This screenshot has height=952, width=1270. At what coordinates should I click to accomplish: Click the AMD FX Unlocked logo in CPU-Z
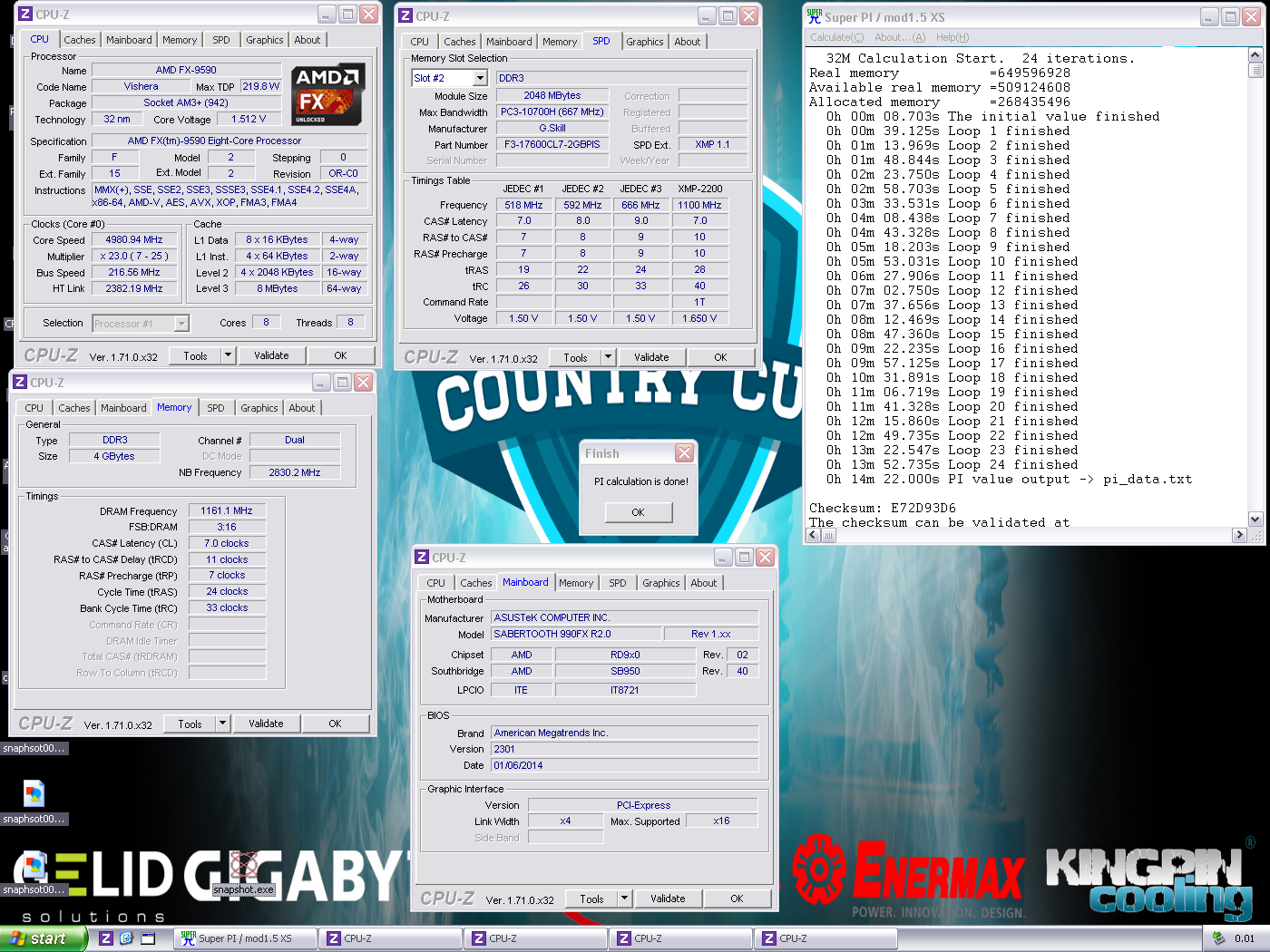[x=327, y=94]
